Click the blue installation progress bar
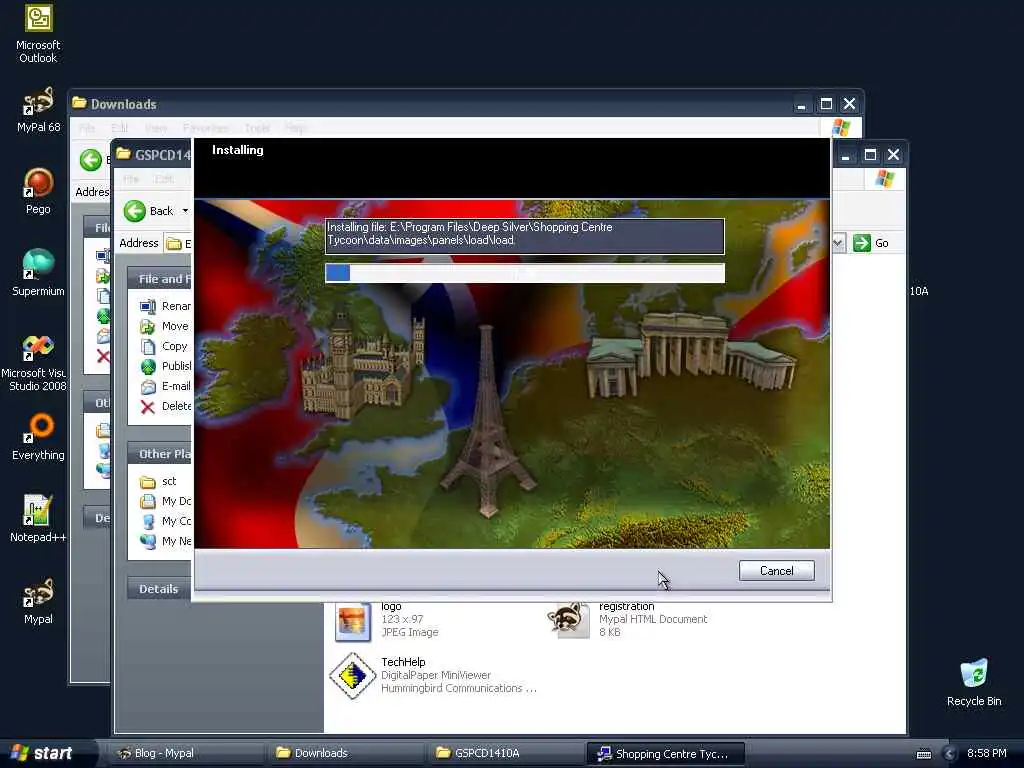Screen dimensions: 1024x768 [525, 273]
